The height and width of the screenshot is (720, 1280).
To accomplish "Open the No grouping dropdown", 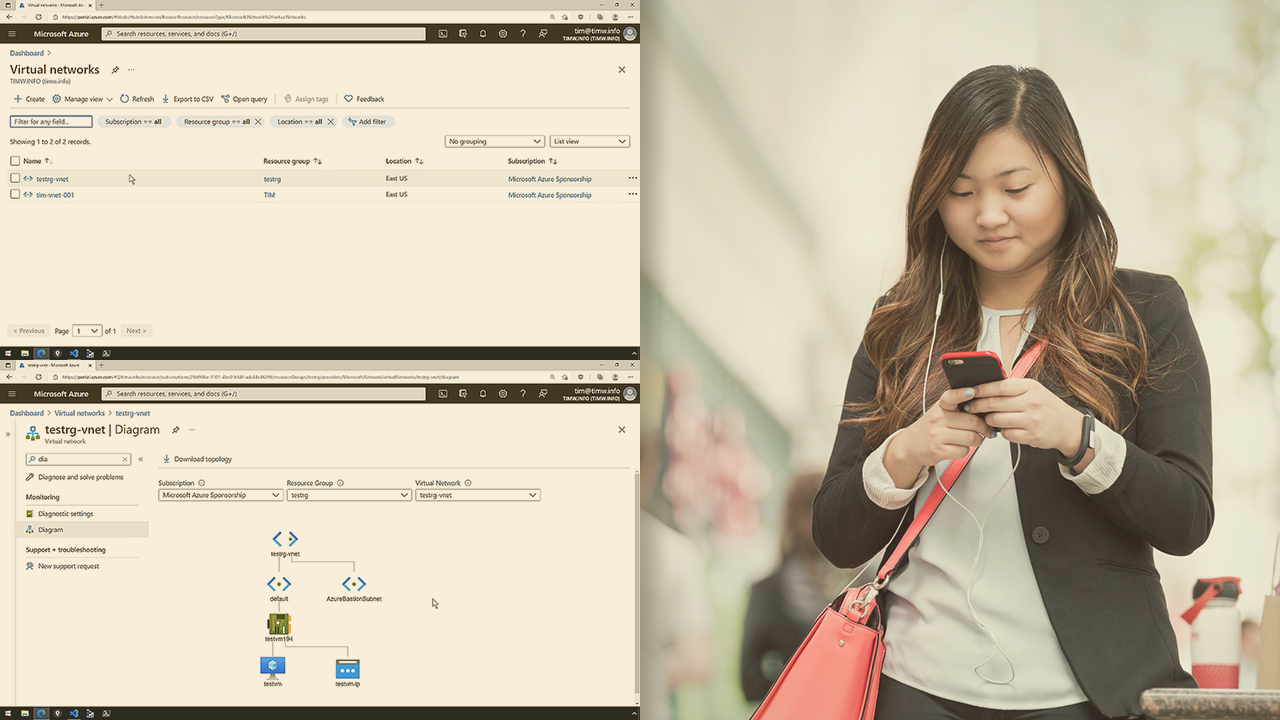I will (x=494, y=141).
